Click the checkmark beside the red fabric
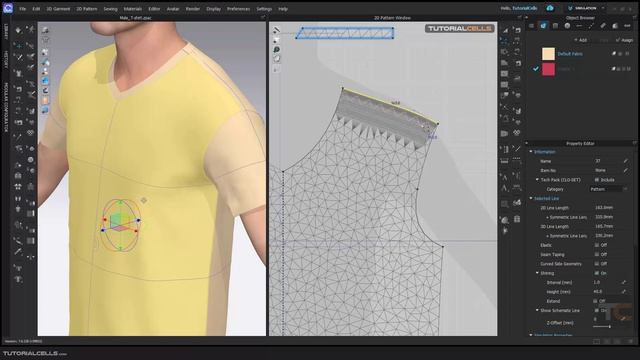This screenshot has height=360, width=640. tap(536, 69)
